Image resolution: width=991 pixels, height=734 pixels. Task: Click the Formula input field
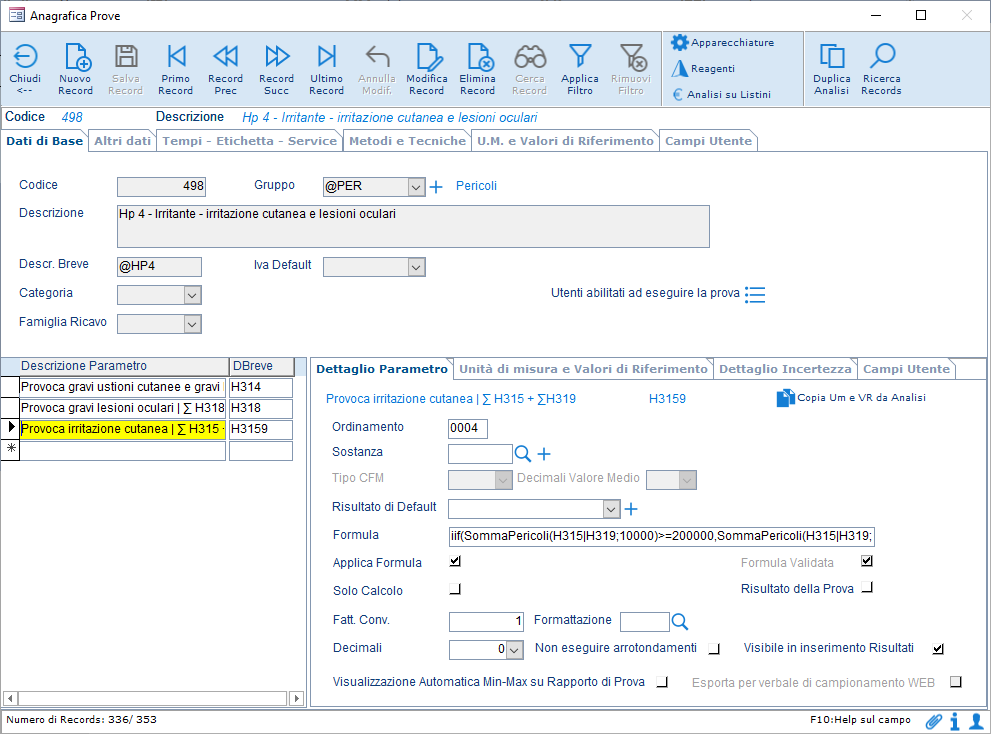click(662, 536)
